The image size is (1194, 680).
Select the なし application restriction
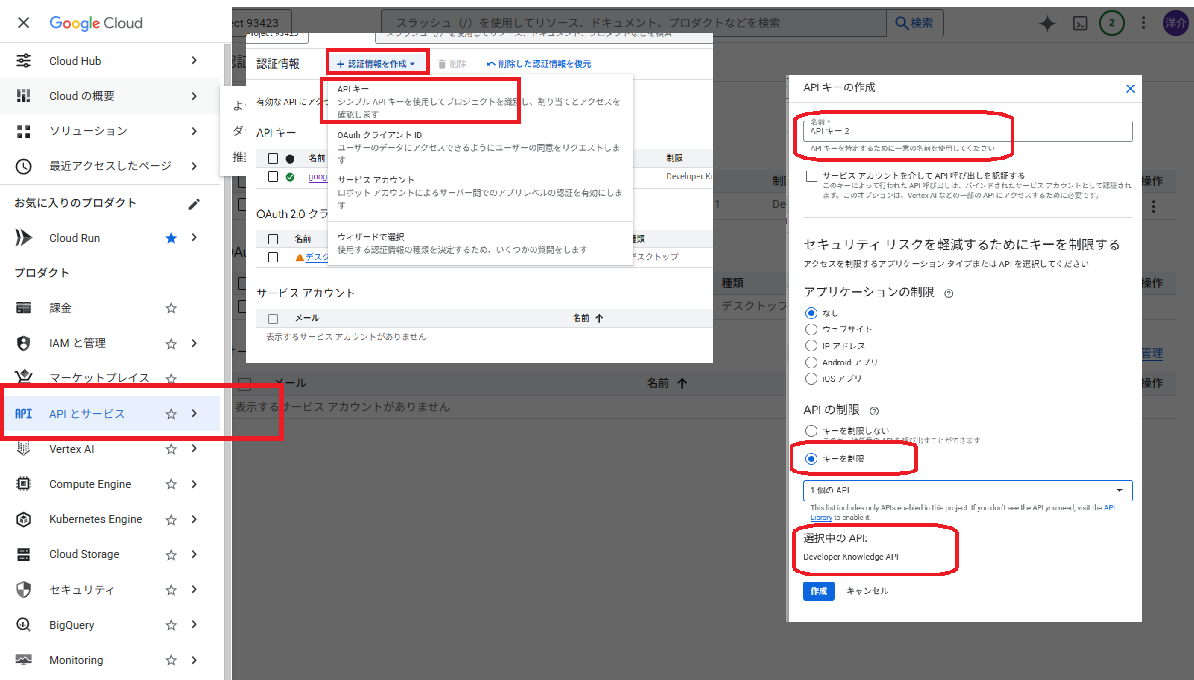[810, 311]
